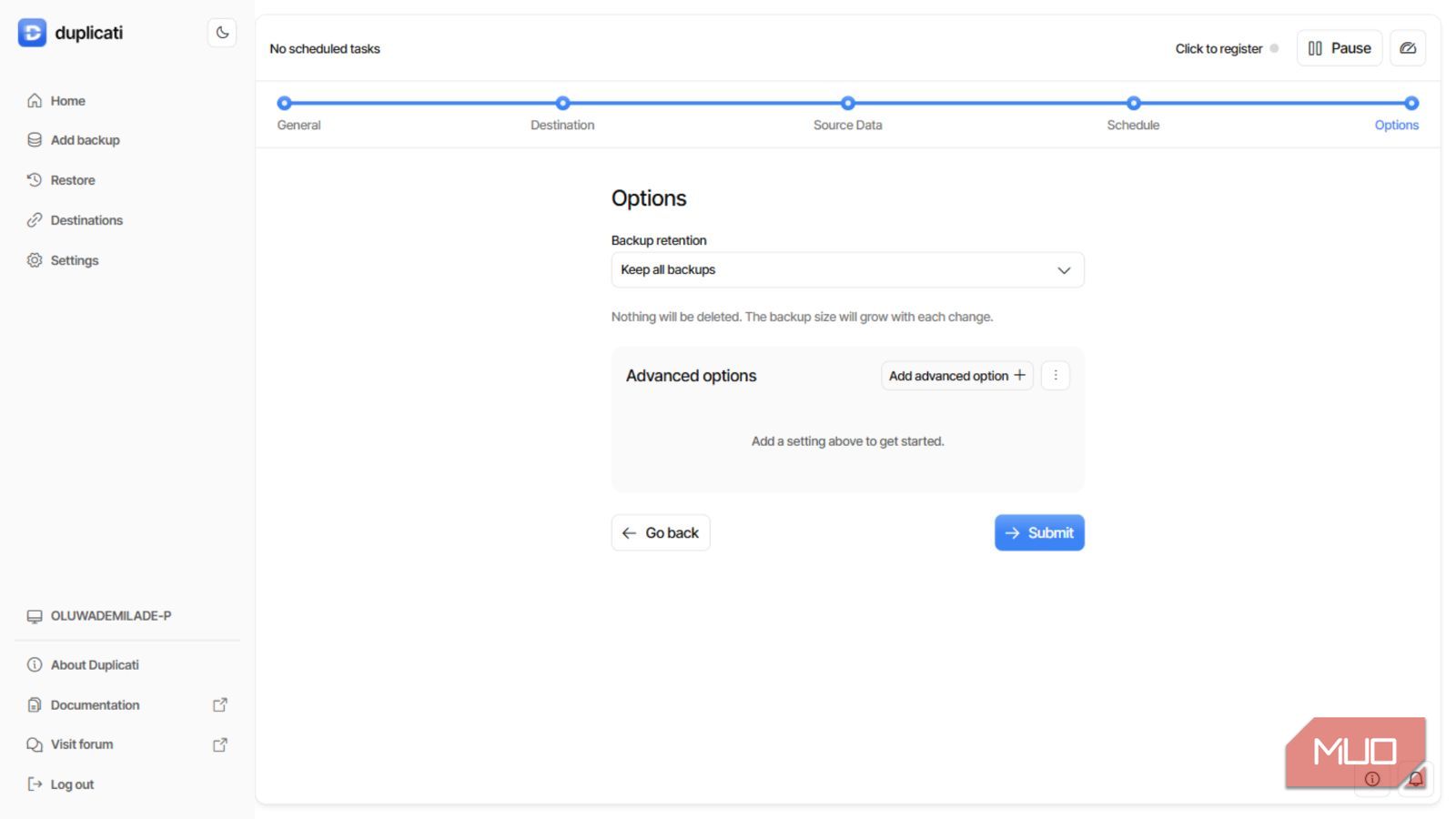Click the Restore history icon
This screenshot has width=1456, height=819.
(35, 180)
